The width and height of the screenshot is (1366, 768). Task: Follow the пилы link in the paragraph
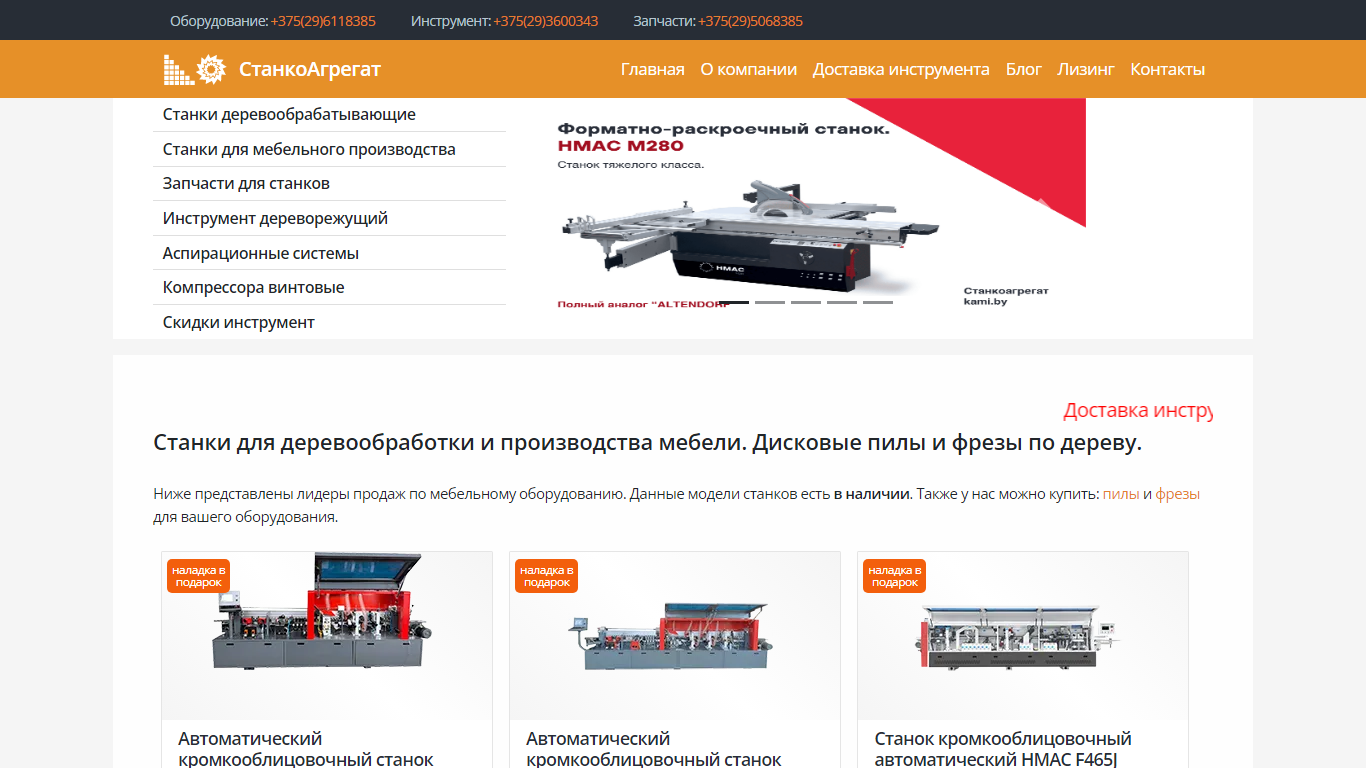click(x=1121, y=494)
